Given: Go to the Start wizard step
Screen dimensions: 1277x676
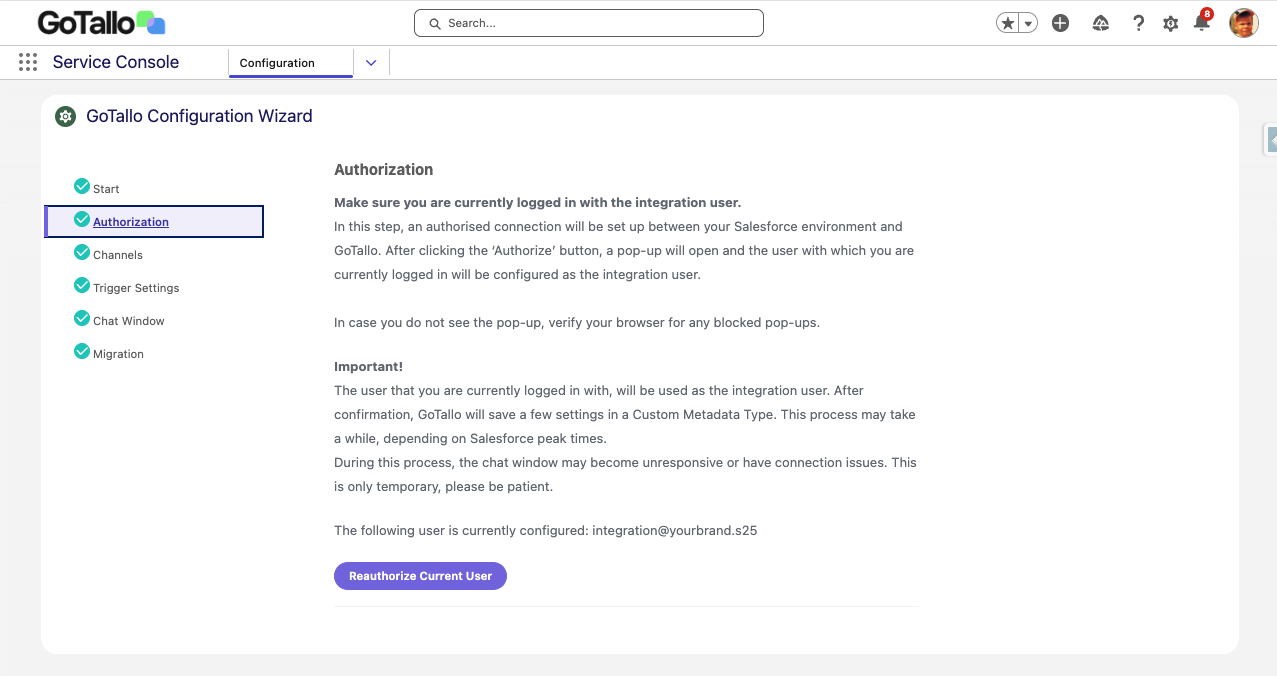Looking at the screenshot, I should [x=106, y=189].
